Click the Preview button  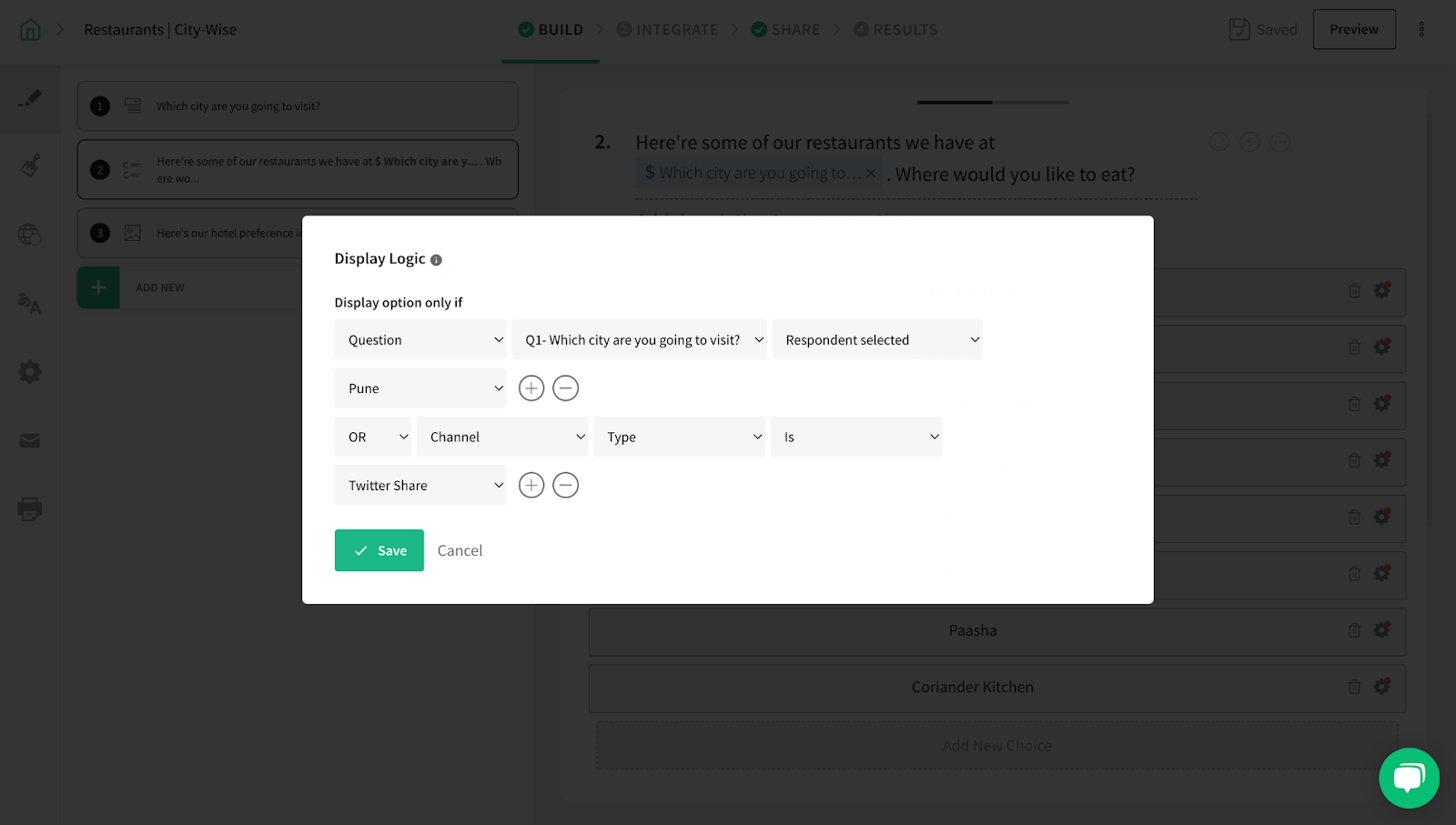(1354, 29)
